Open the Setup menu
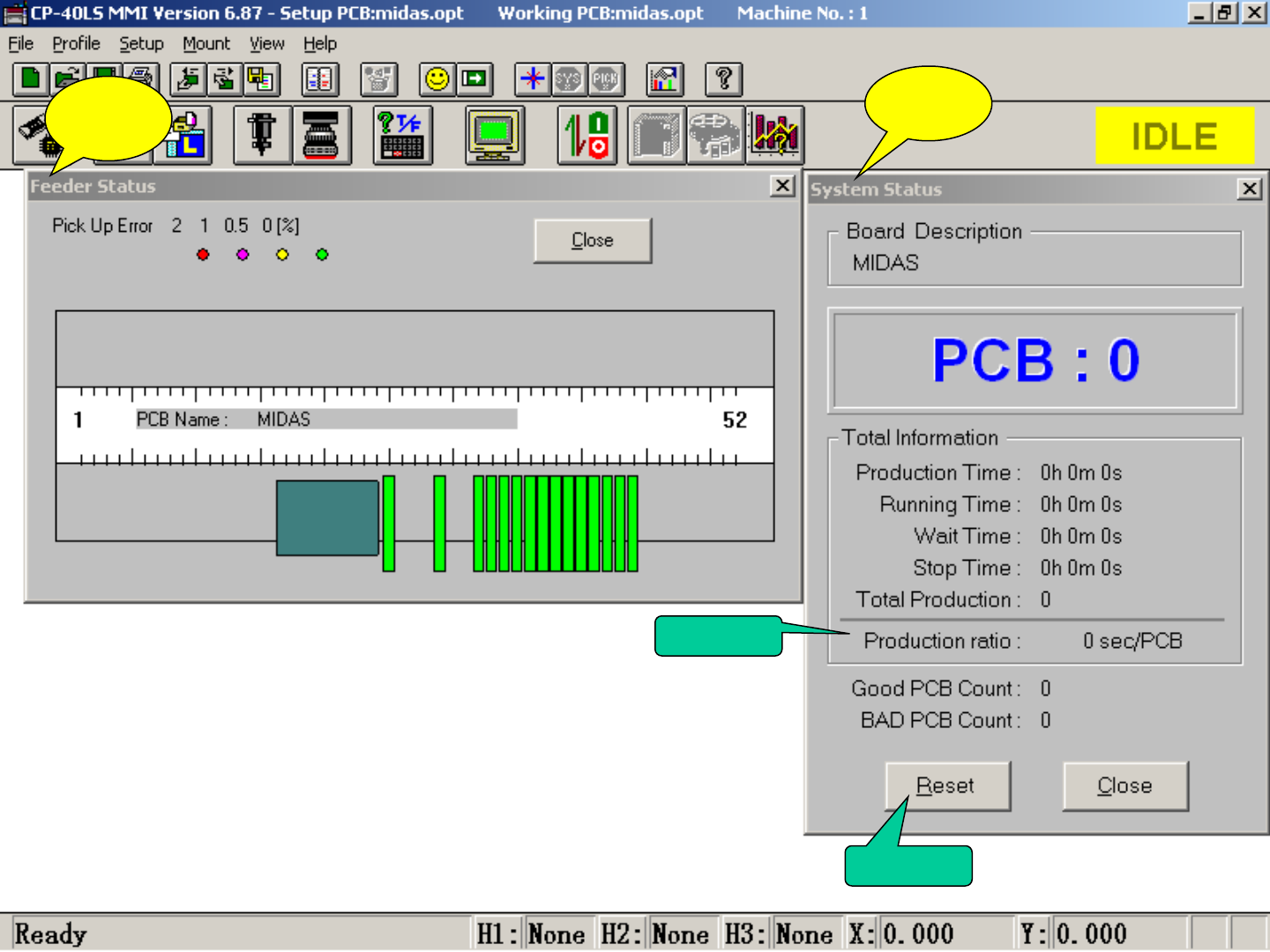The width and height of the screenshot is (1270, 952). 141,44
